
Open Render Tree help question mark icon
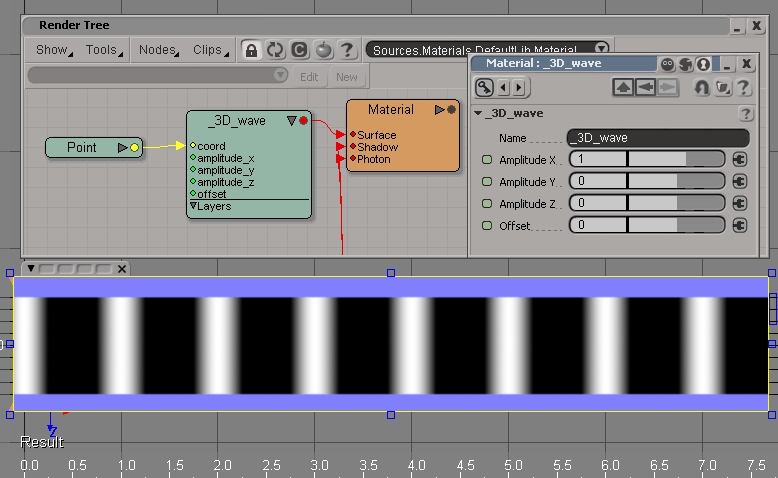347,50
